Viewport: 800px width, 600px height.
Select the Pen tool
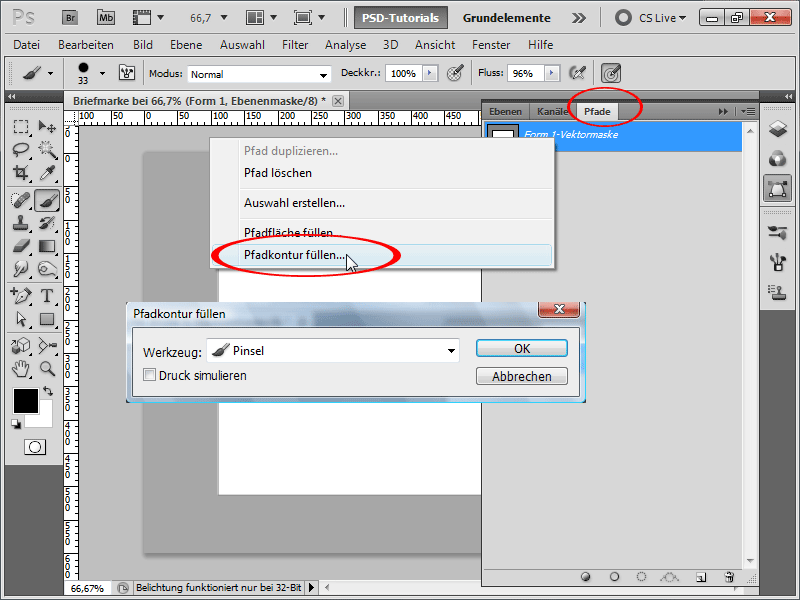pyautogui.click(x=21, y=296)
